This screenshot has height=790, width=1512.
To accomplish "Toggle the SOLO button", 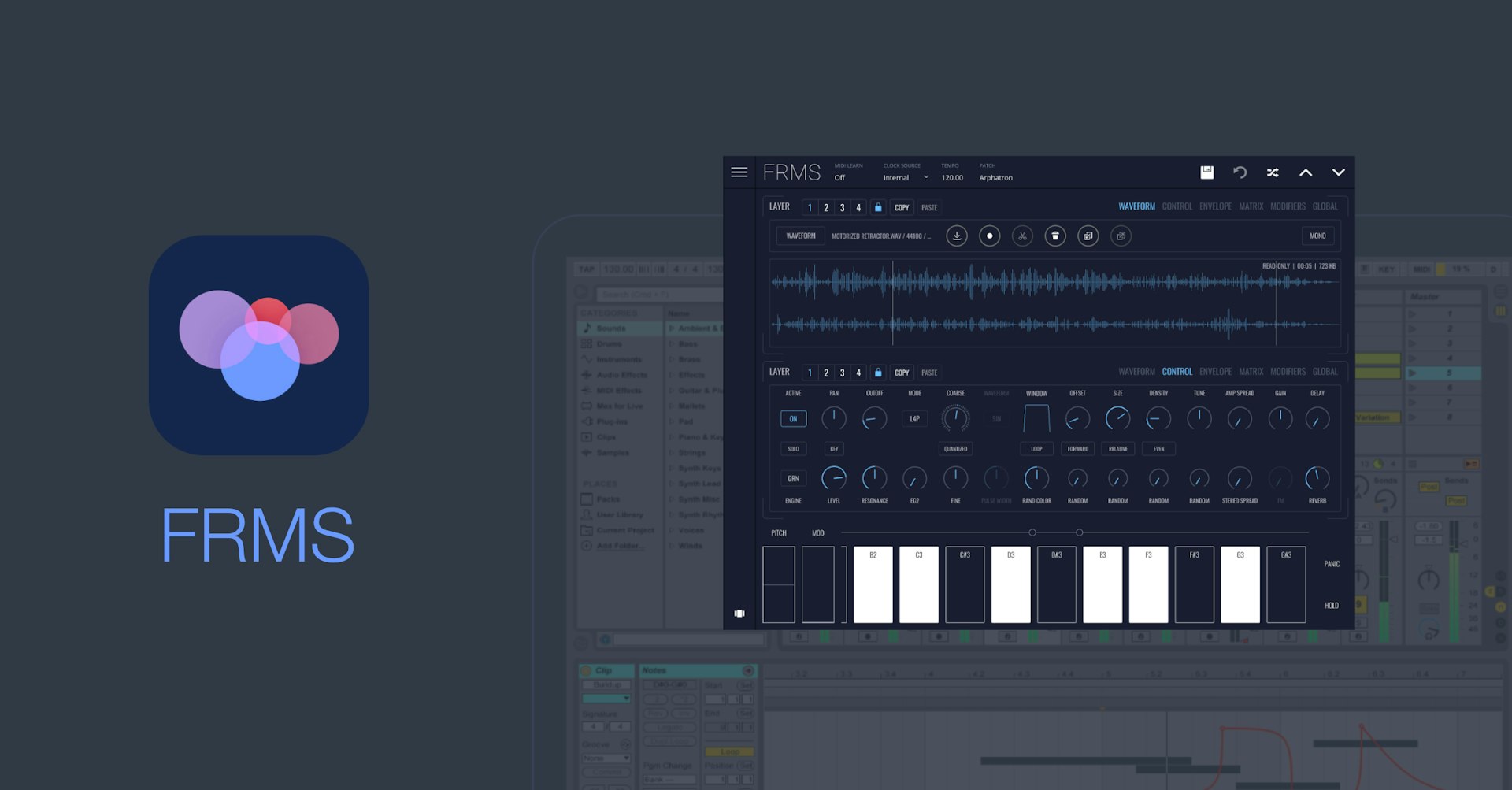I will tap(793, 449).
